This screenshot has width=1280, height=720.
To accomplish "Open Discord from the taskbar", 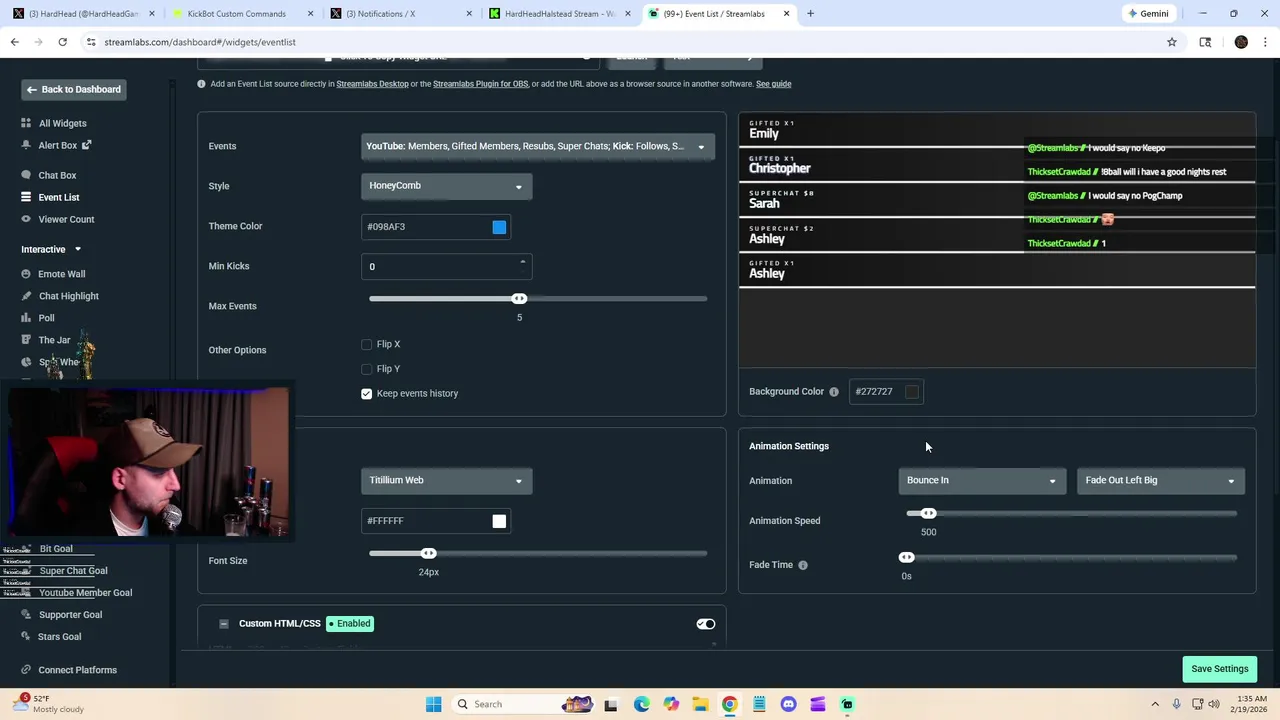I will coord(789,704).
